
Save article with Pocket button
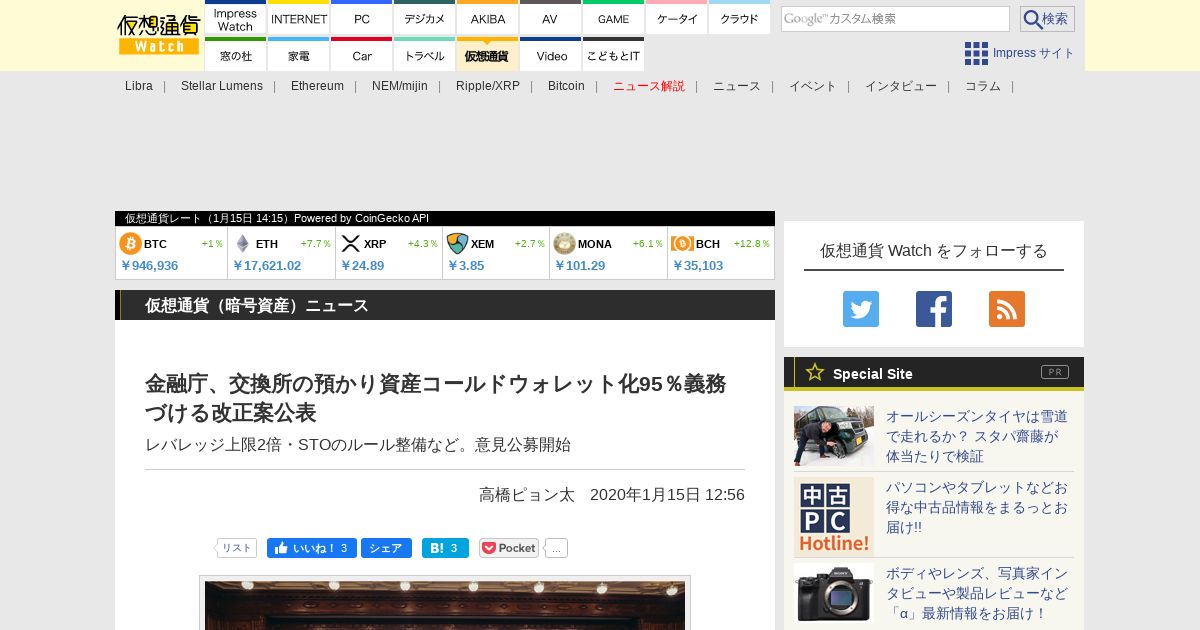click(x=509, y=548)
